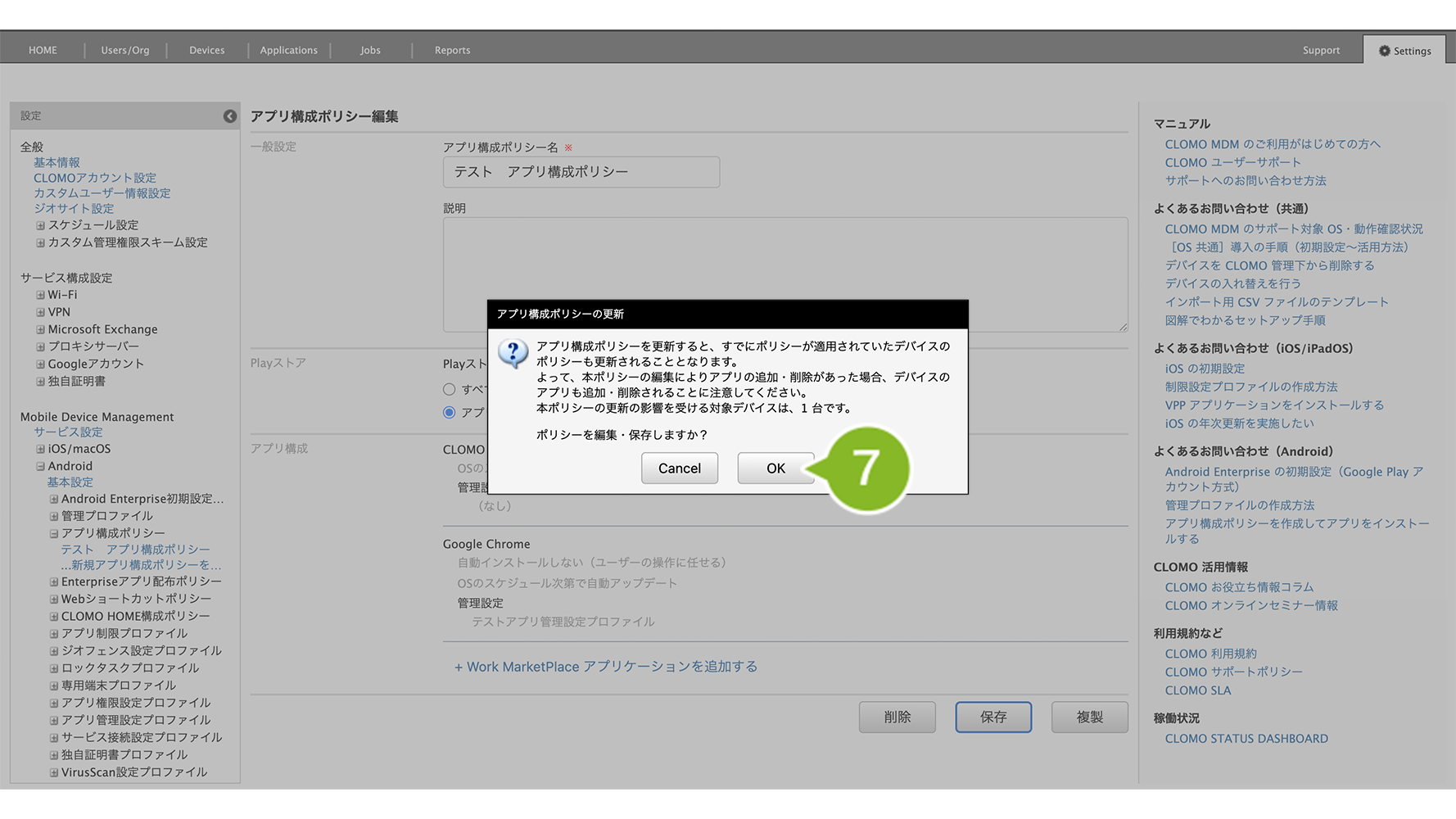The height and width of the screenshot is (819, 1456).
Task: Open the Applications menu tab
Action: (x=288, y=51)
